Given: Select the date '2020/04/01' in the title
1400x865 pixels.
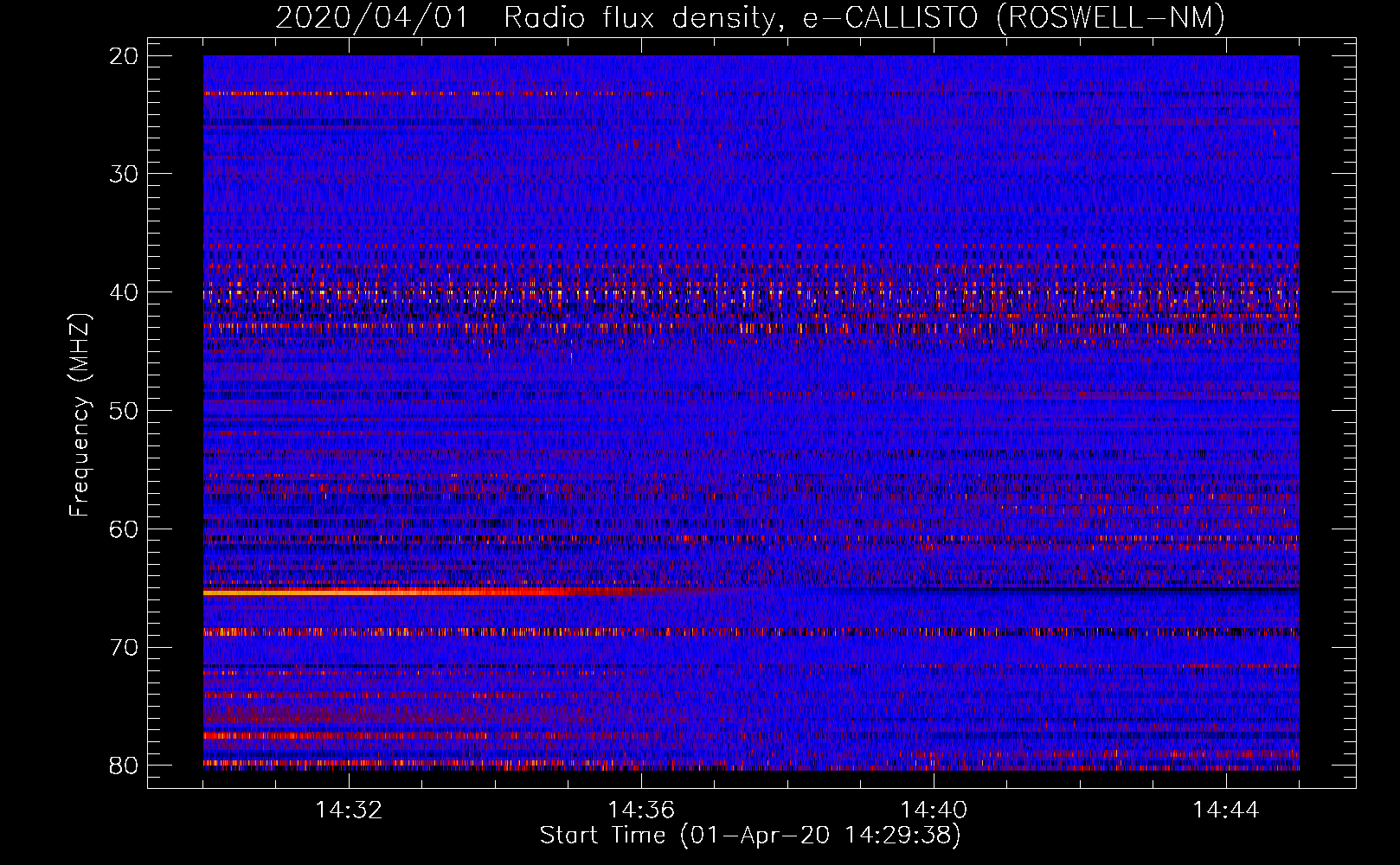Looking at the screenshot, I should click(x=372, y=17).
